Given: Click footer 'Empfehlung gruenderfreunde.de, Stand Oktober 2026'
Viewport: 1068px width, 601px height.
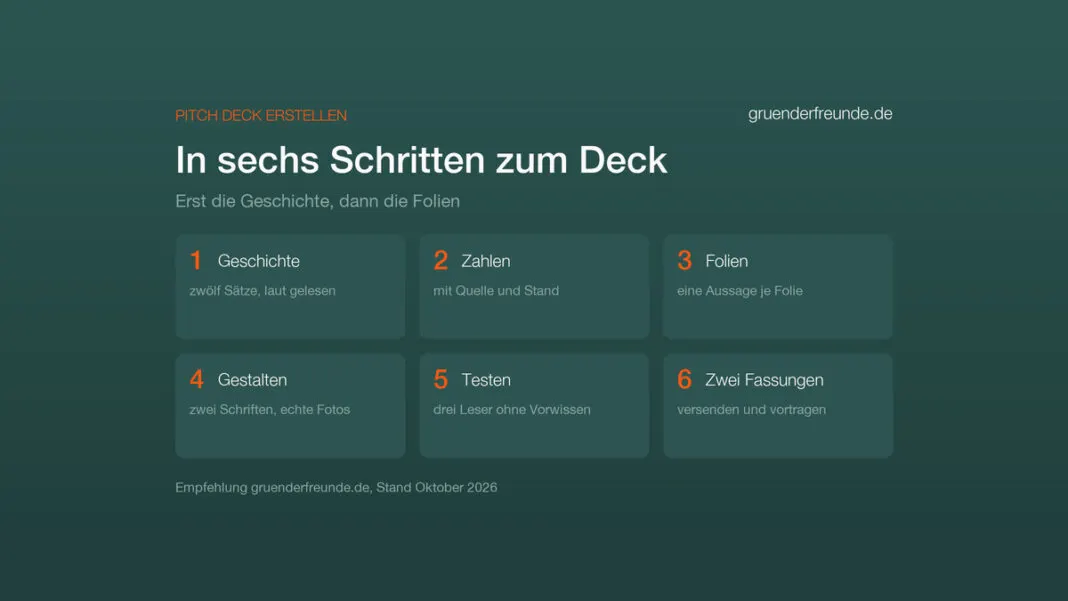Looking at the screenshot, I should pos(336,487).
